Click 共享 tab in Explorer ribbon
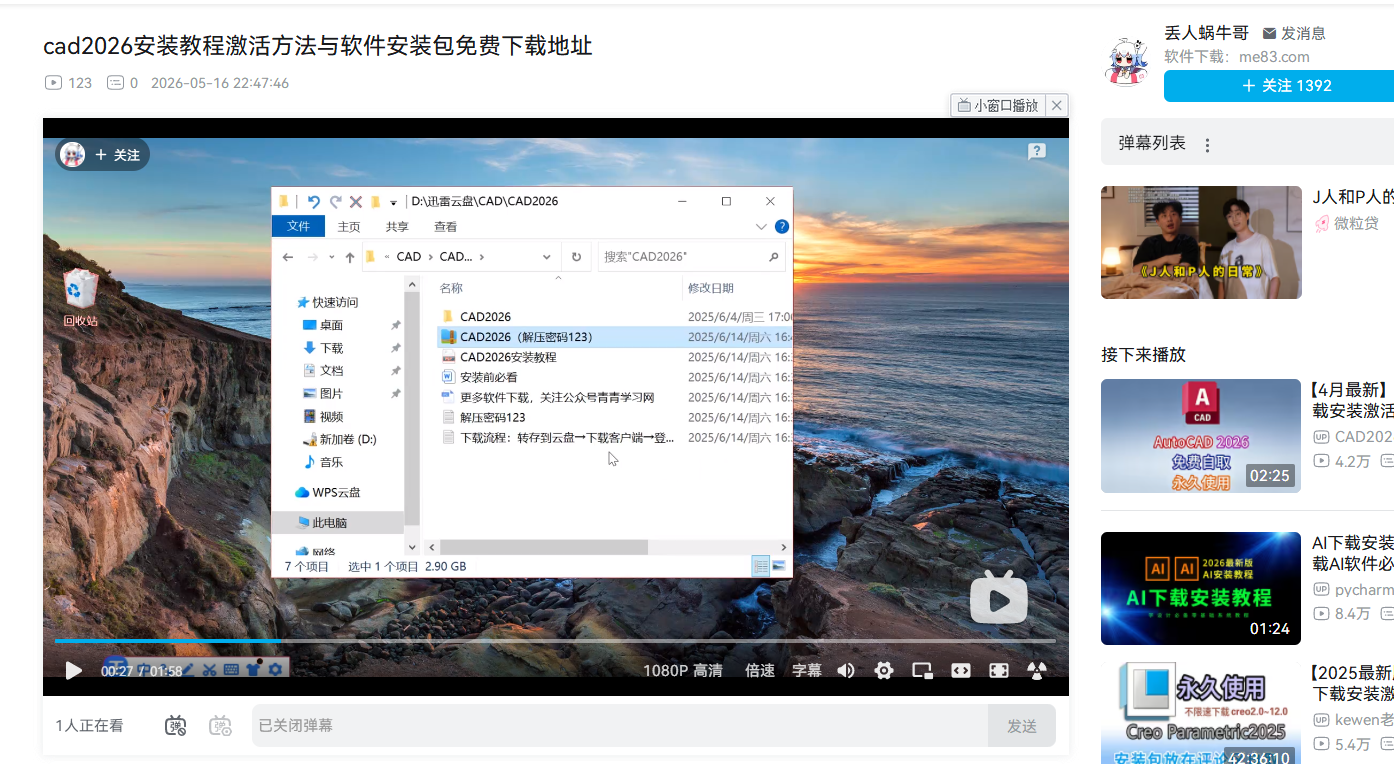This screenshot has width=1394, height=764. coord(397,226)
